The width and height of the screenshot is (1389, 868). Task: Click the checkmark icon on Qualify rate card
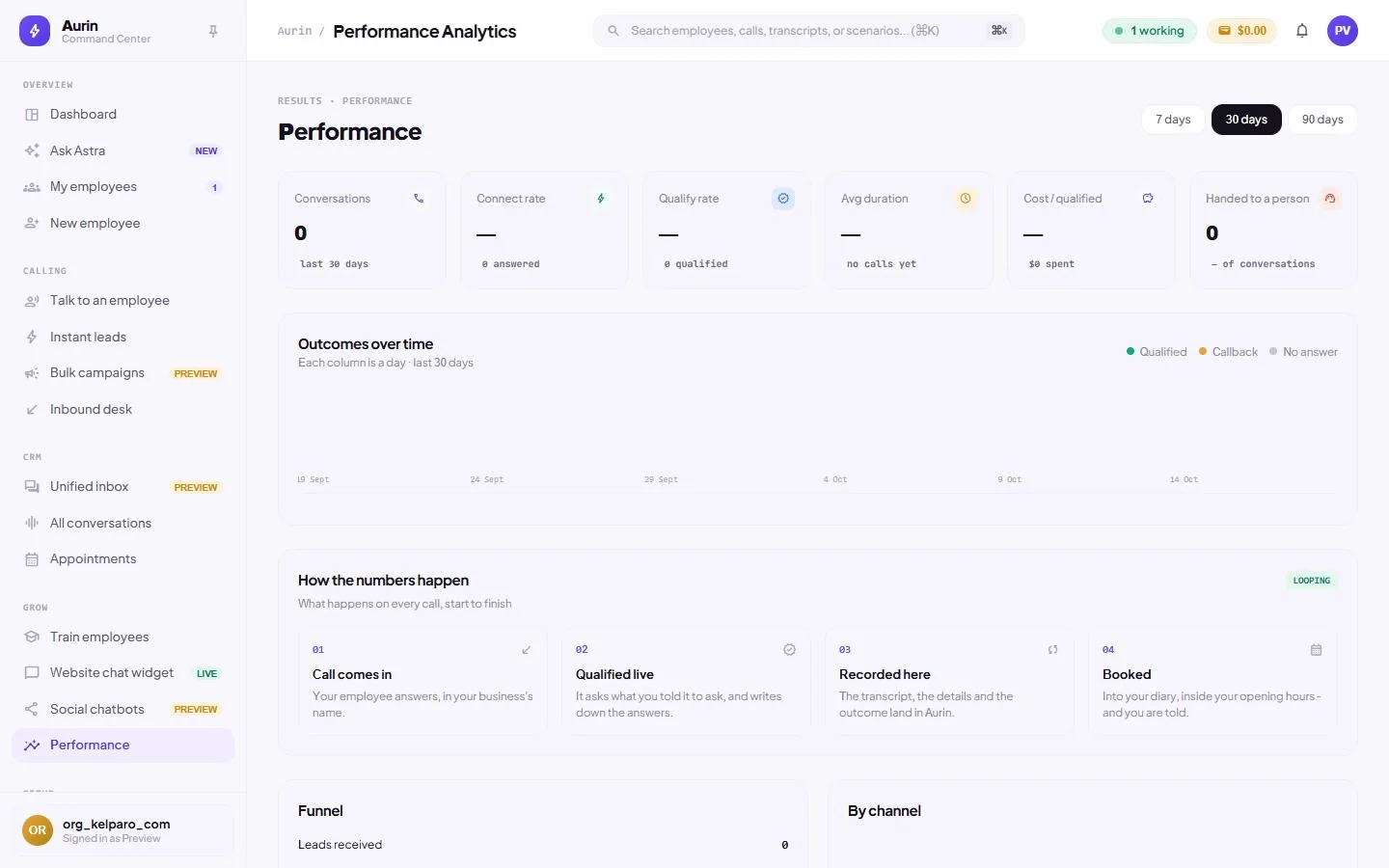[x=783, y=199]
